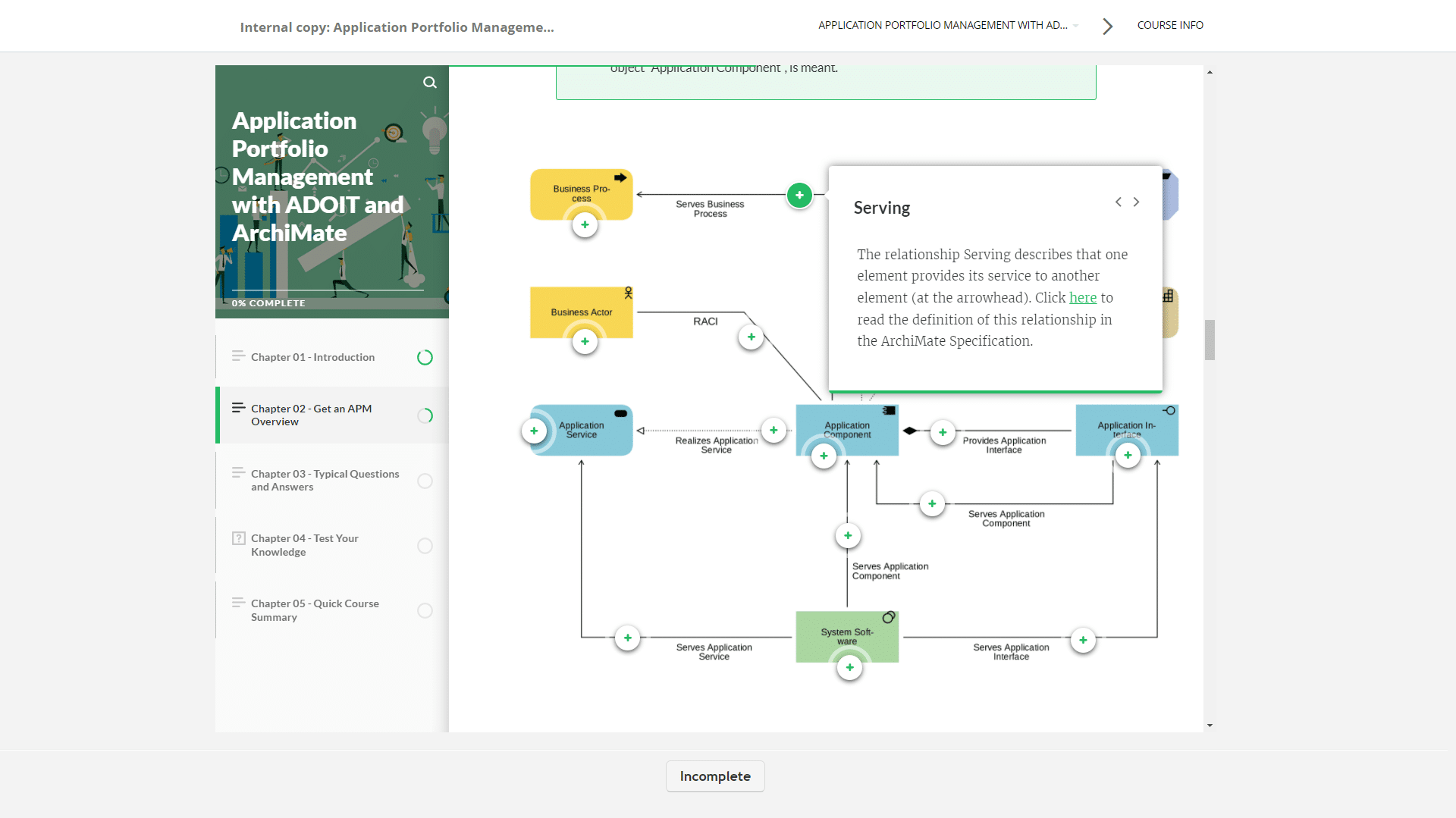Click the plus hotspot on System Software
Image resolution: width=1456 pixels, height=818 pixels.
pos(849,668)
